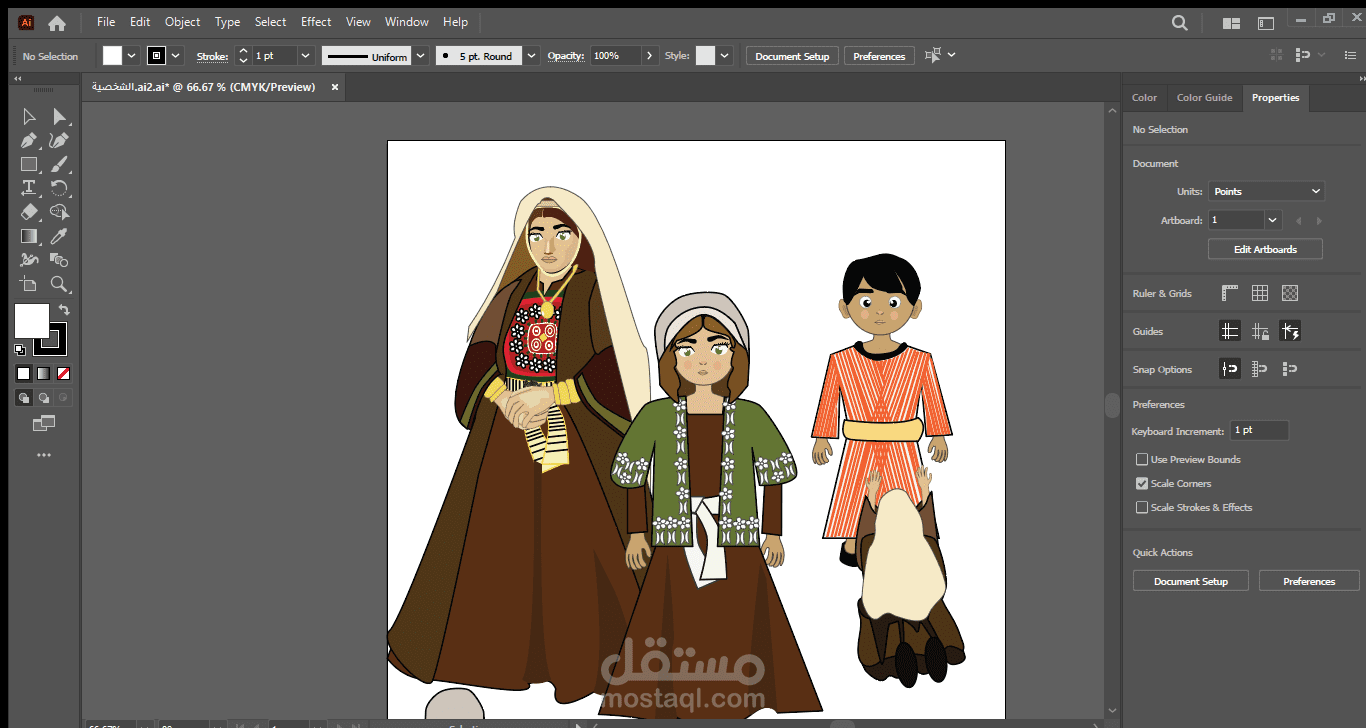Open the graphic Style dropdown

coord(725,56)
